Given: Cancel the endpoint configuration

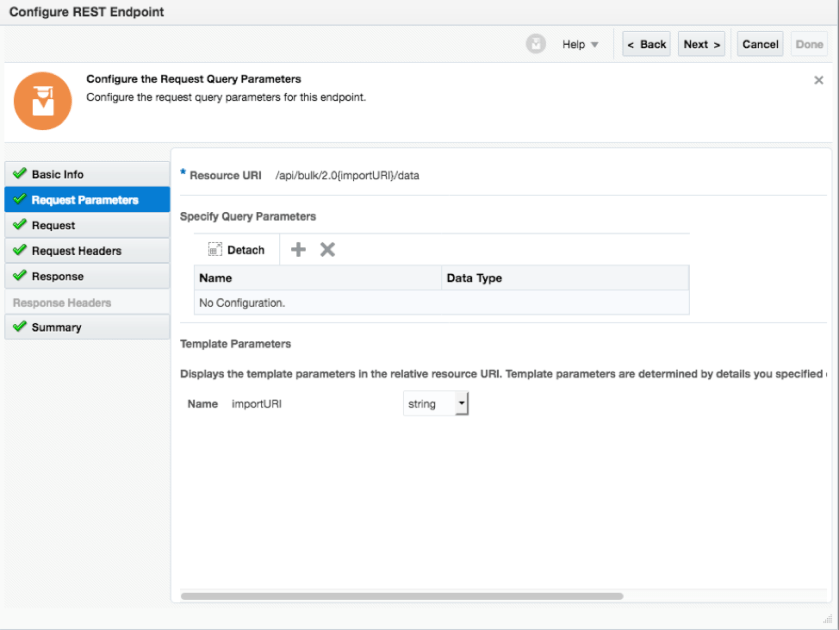Looking at the screenshot, I should click(x=760, y=44).
